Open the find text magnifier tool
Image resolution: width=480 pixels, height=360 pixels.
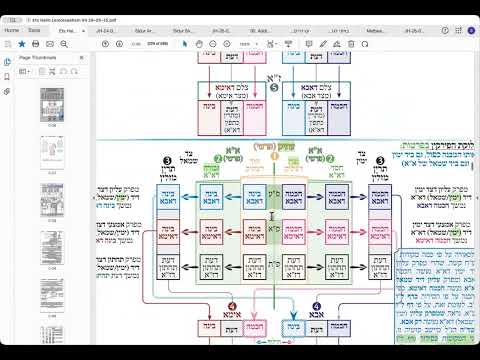tap(64, 44)
